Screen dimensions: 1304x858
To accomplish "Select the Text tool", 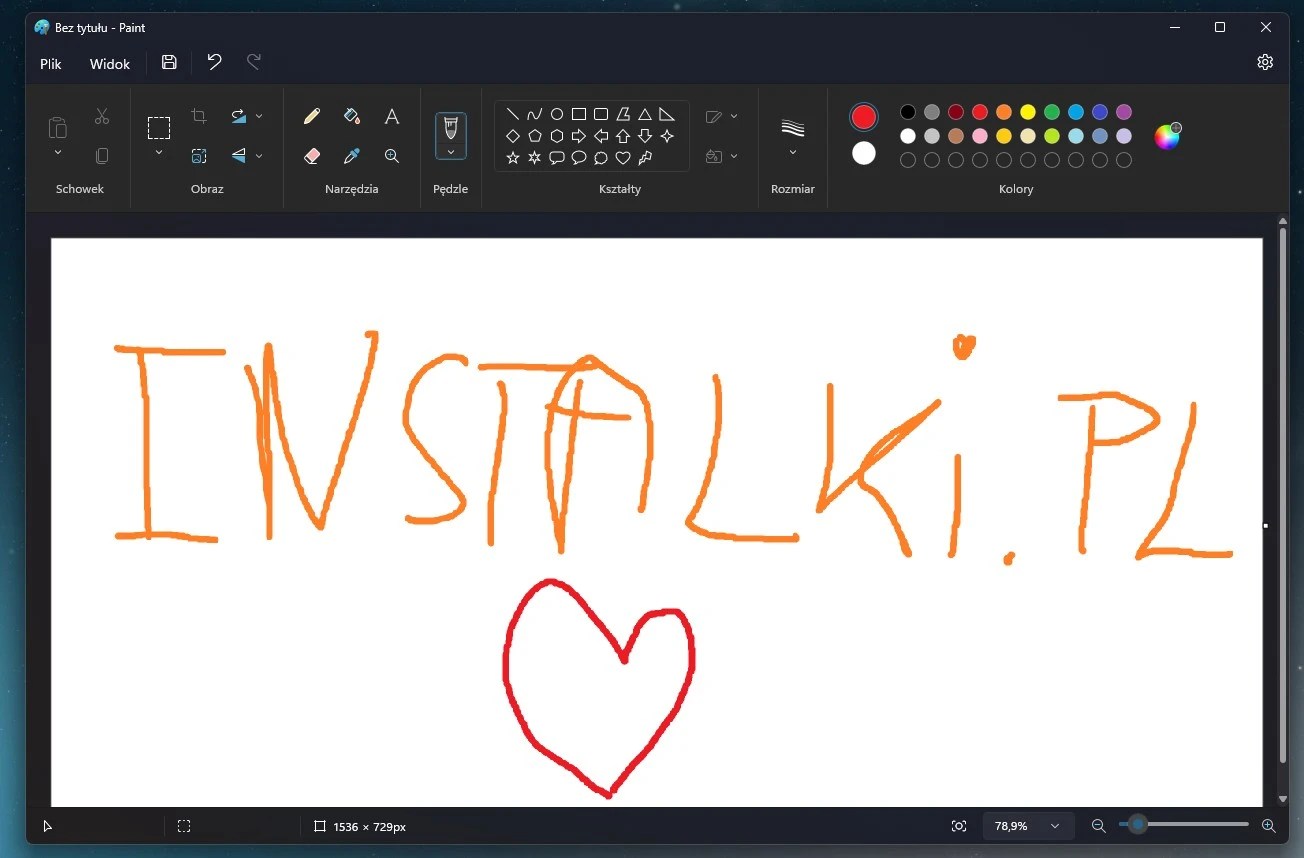I will point(391,116).
